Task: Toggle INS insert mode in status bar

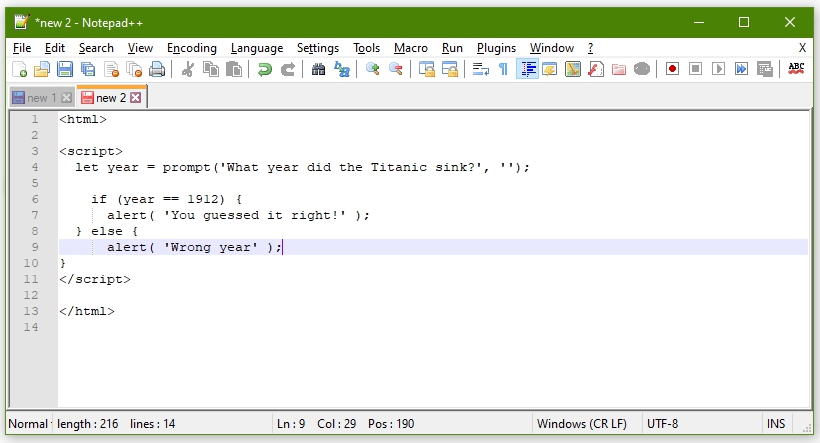Action: coord(776,424)
